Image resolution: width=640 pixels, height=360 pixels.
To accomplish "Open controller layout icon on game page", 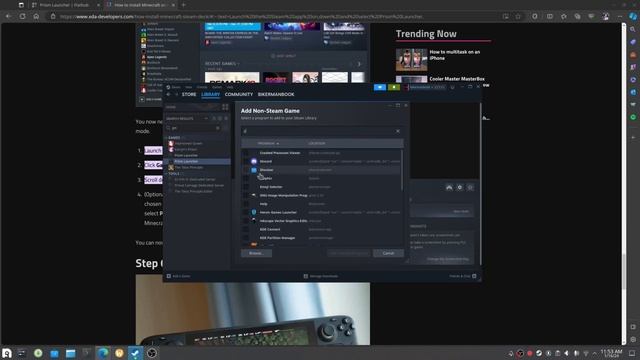I will pyautogui.click(x=449, y=187).
